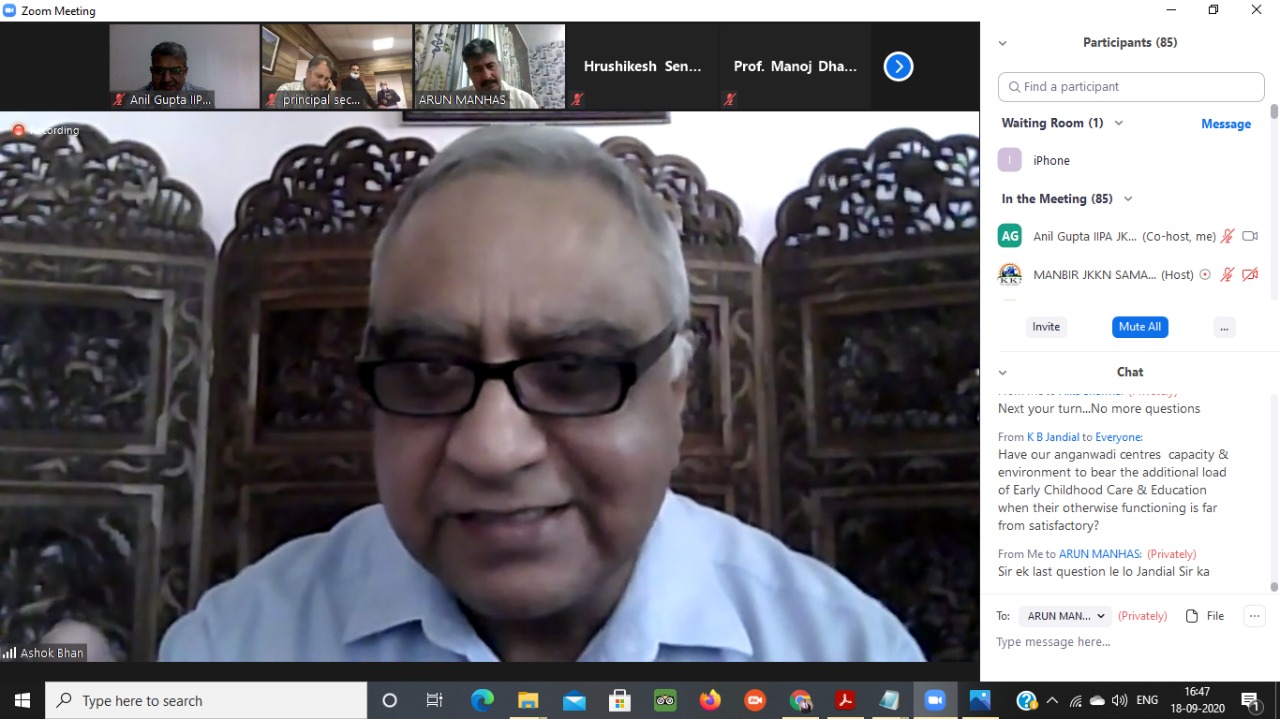Click the Ashok Bhan name label
Image resolution: width=1280 pixels, height=719 pixels.
tap(44, 653)
